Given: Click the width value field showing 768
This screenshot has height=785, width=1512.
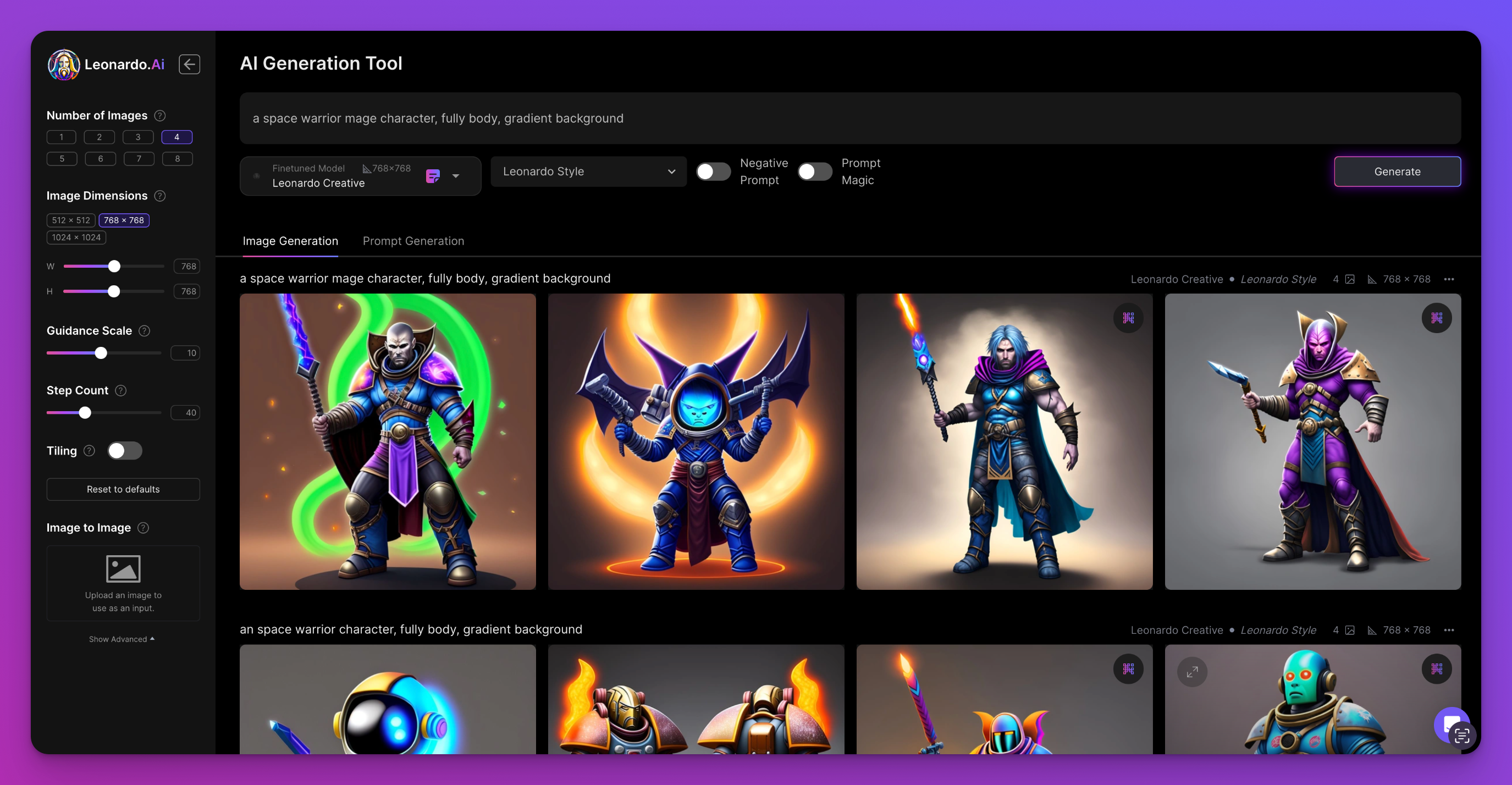Looking at the screenshot, I should 186,267.
